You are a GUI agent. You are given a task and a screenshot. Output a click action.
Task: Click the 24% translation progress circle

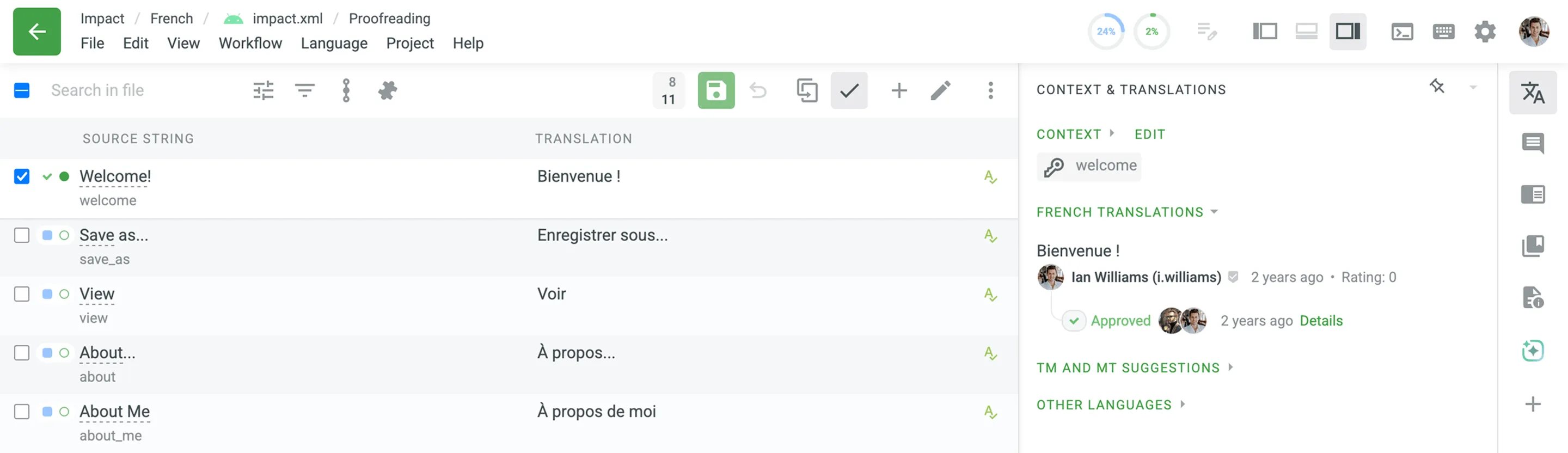click(1105, 32)
